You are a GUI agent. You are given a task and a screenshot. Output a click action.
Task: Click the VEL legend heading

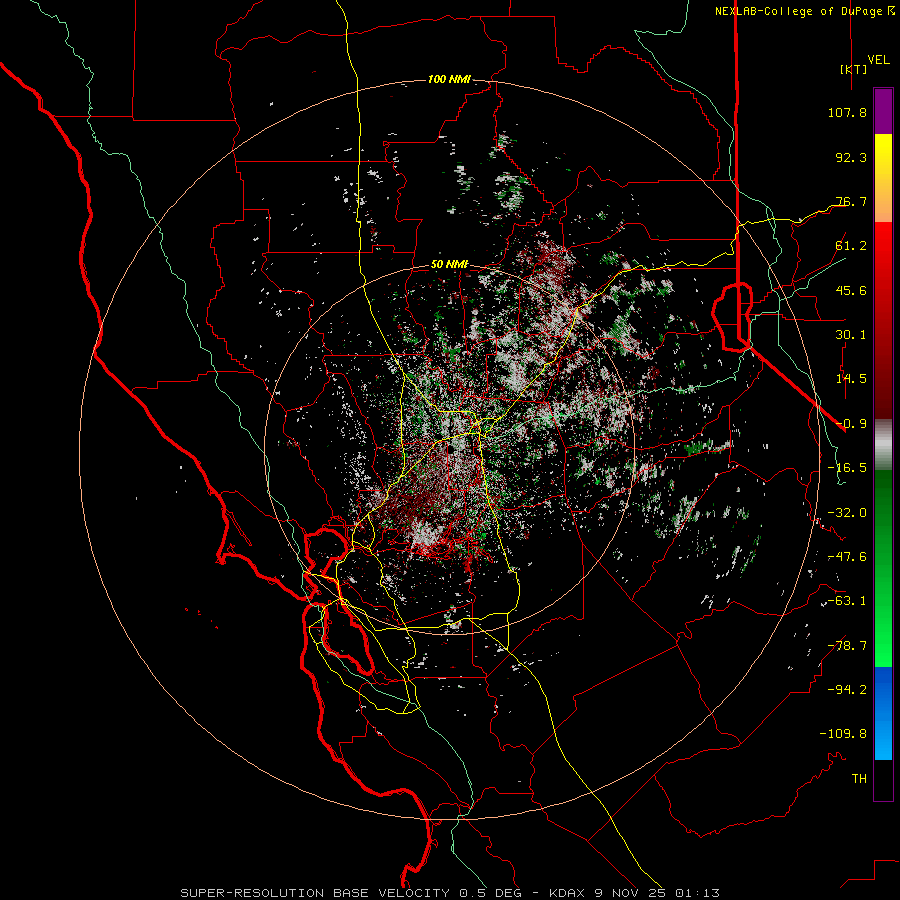(x=878, y=60)
